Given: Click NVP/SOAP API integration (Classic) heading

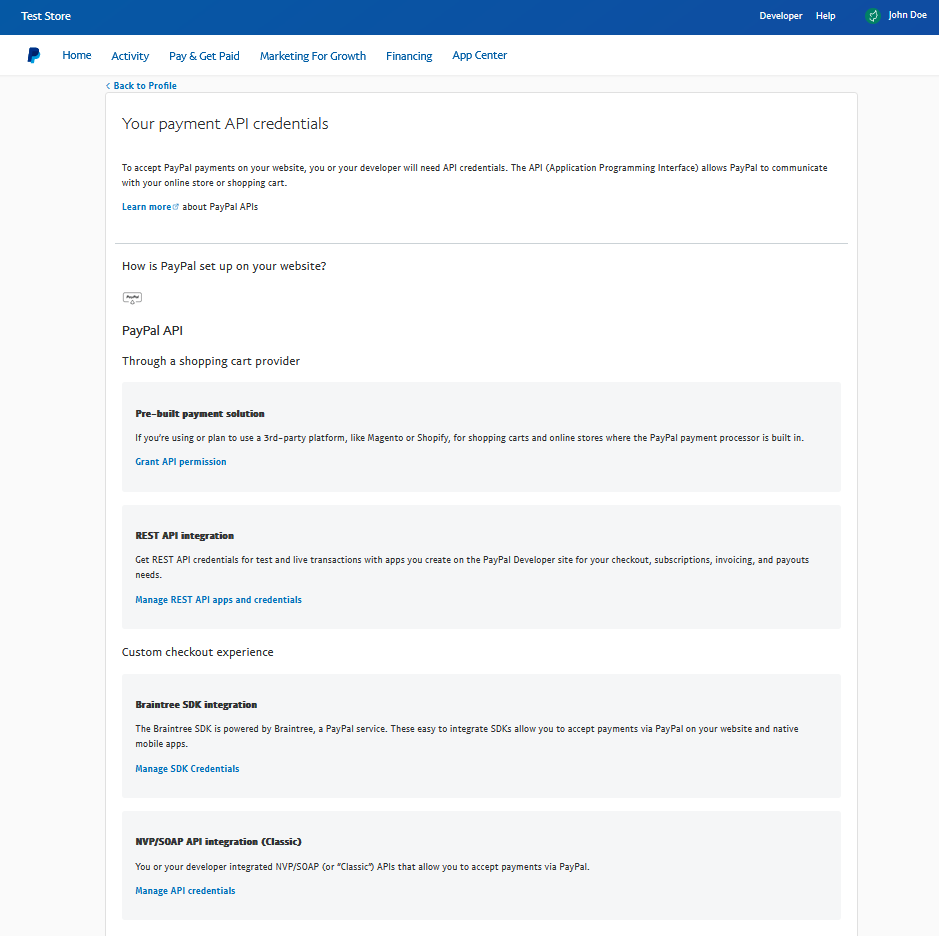Looking at the screenshot, I should (x=219, y=841).
